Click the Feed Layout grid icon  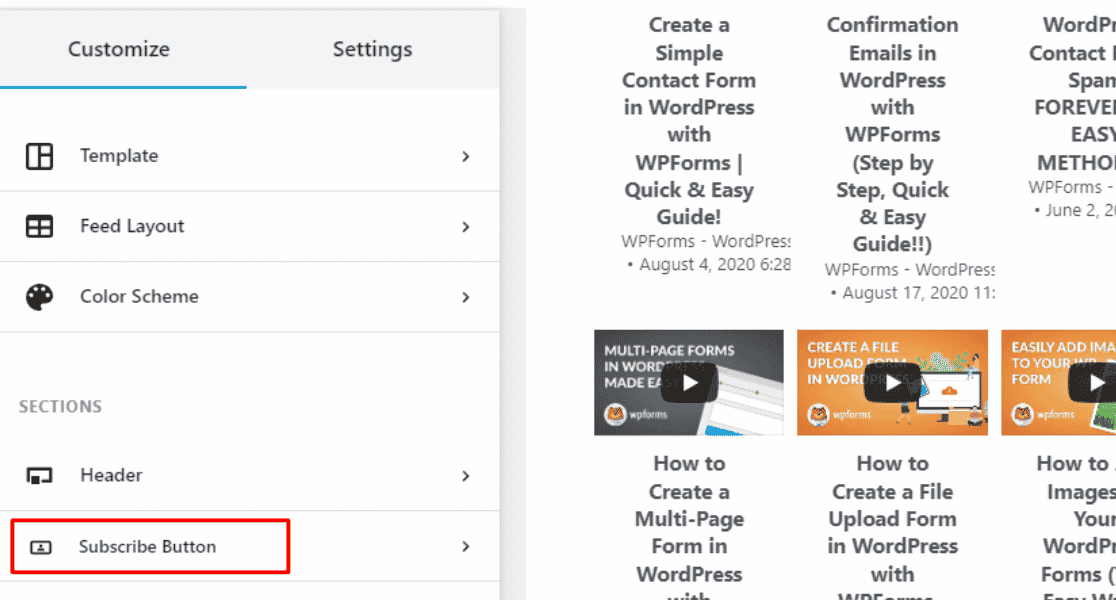[39, 226]
